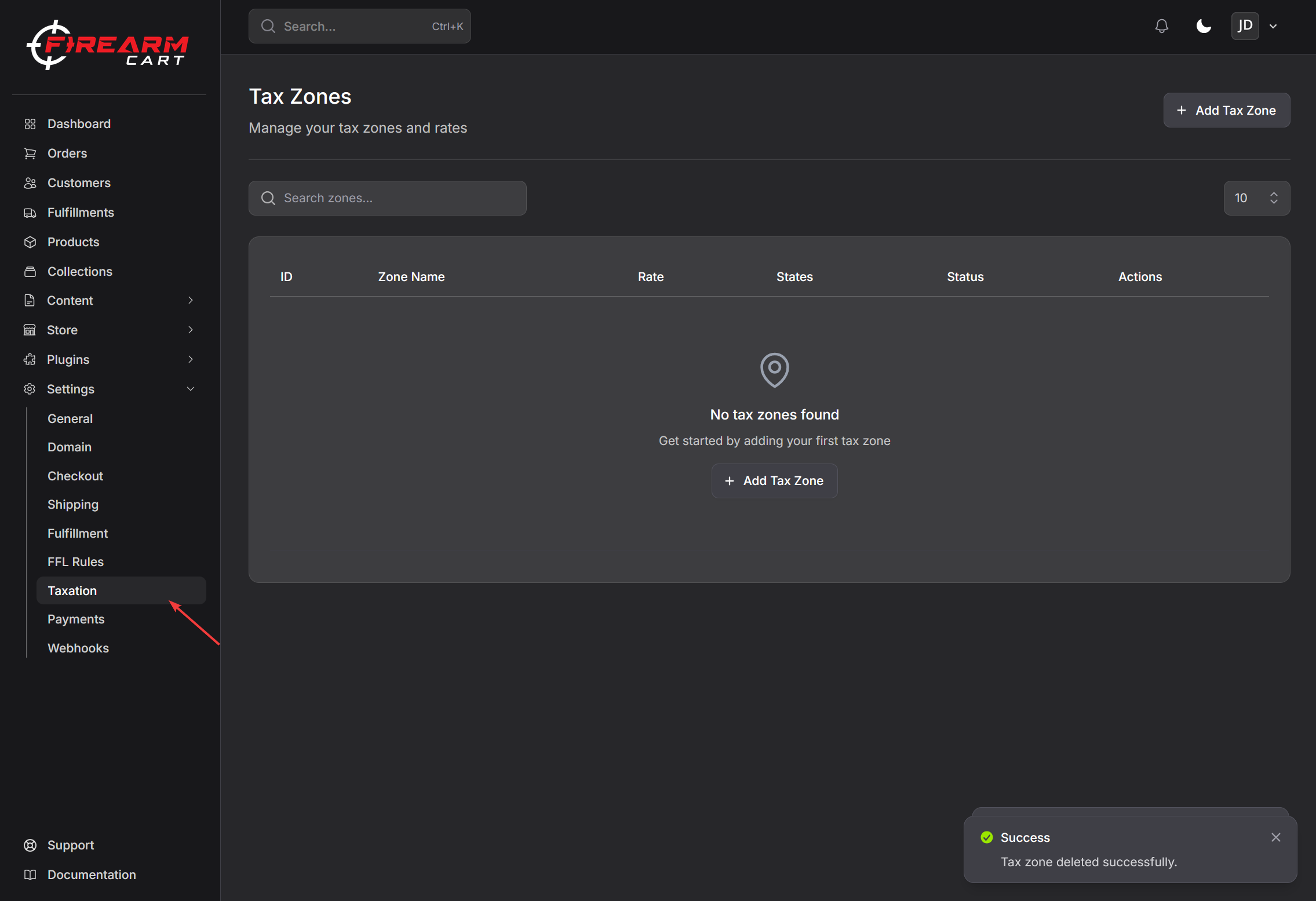The height and width of the screenshot is (901, 1316).
Task: Click the Actions column header
Action: coord(1140,277)
